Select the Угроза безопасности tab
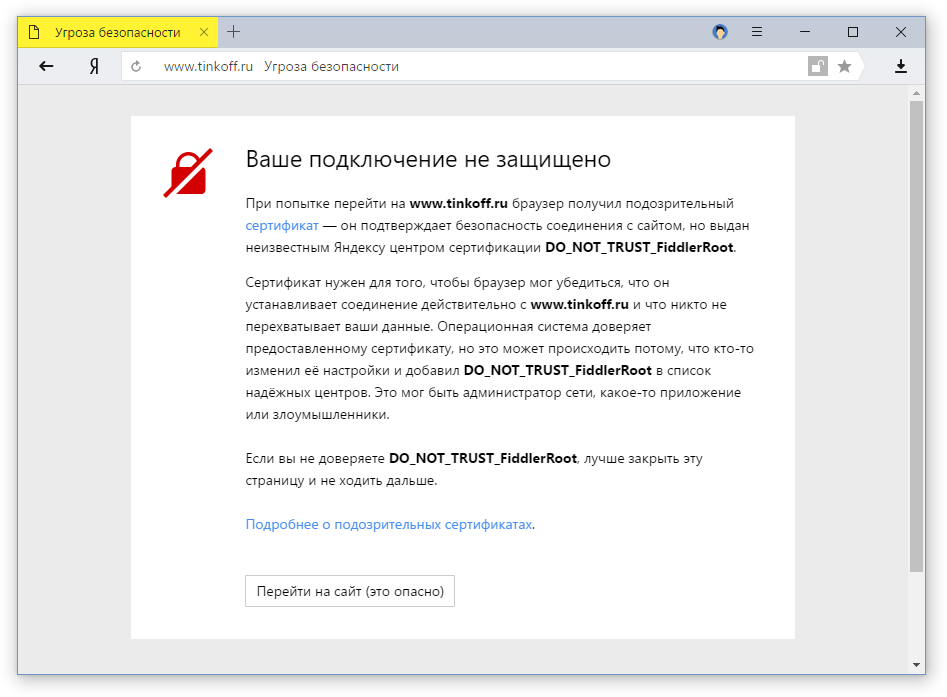Screen dimensions: 947x697 coord(117,32)
